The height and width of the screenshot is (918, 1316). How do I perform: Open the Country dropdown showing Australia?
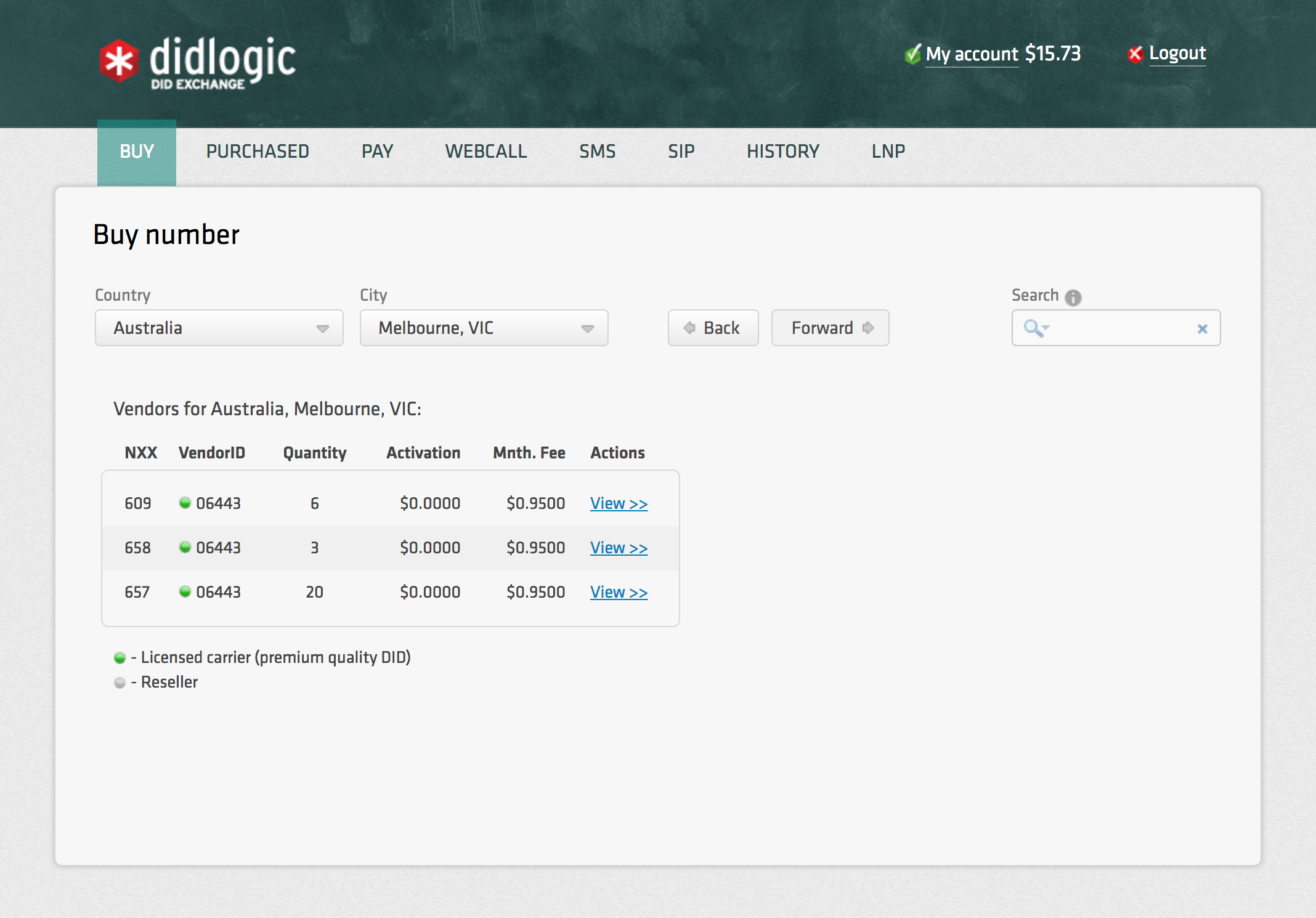pyautogui.click(x=219, y=328)
